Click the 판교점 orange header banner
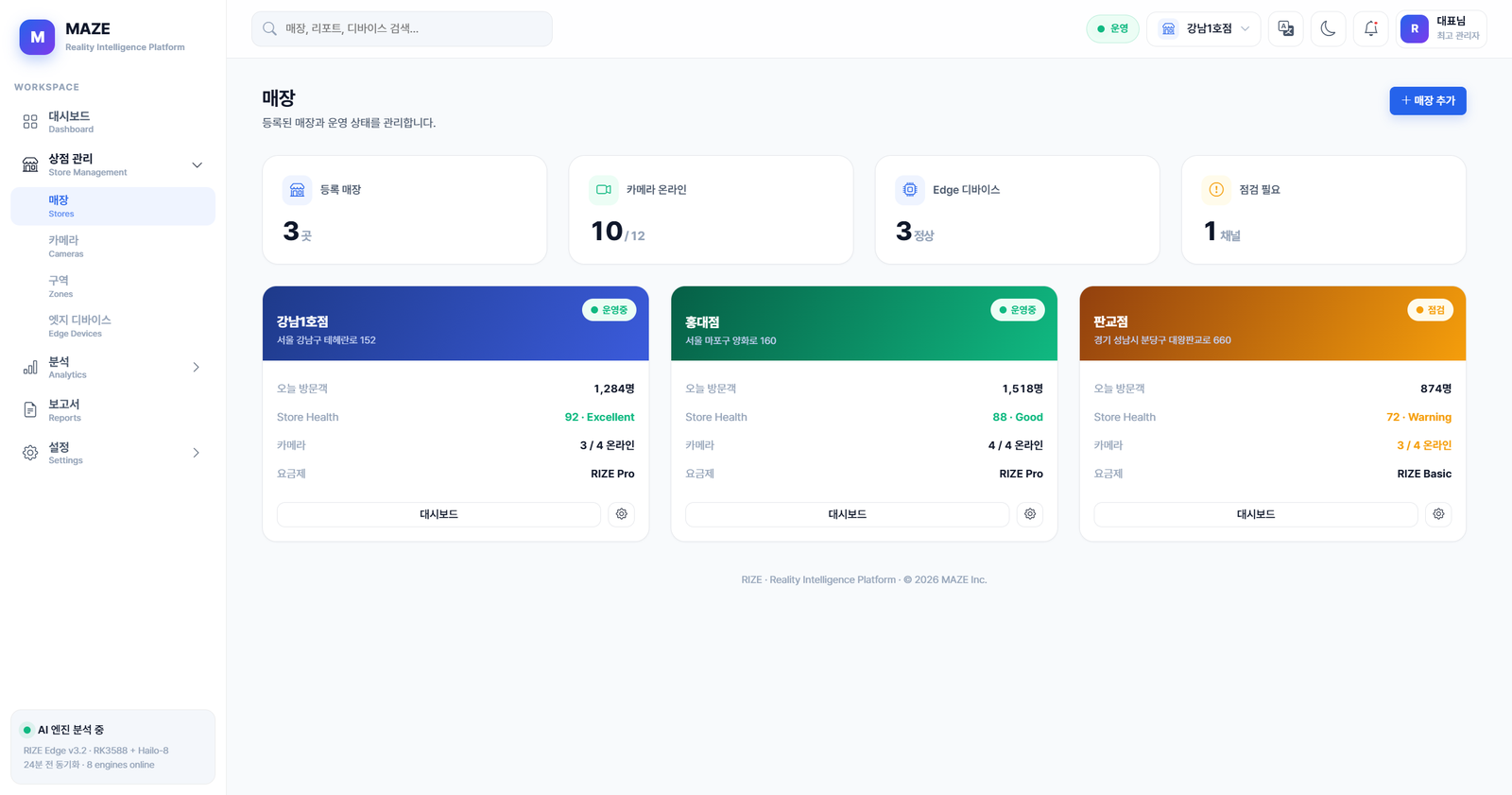The height and width of the screenshot is (795, 1512). pyautogui.click(x=1273, y=323)
